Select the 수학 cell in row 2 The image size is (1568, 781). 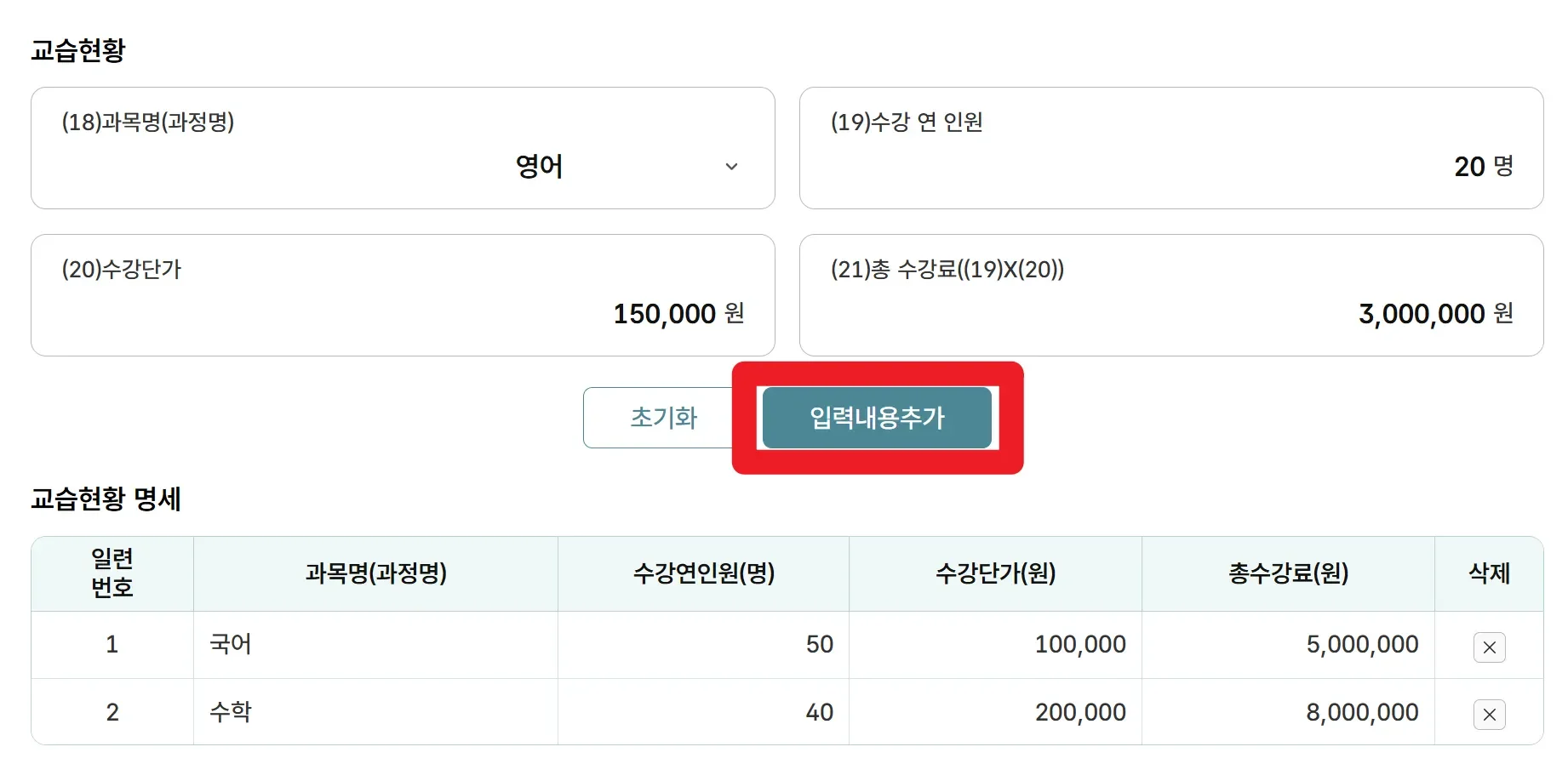click(231, 712)
